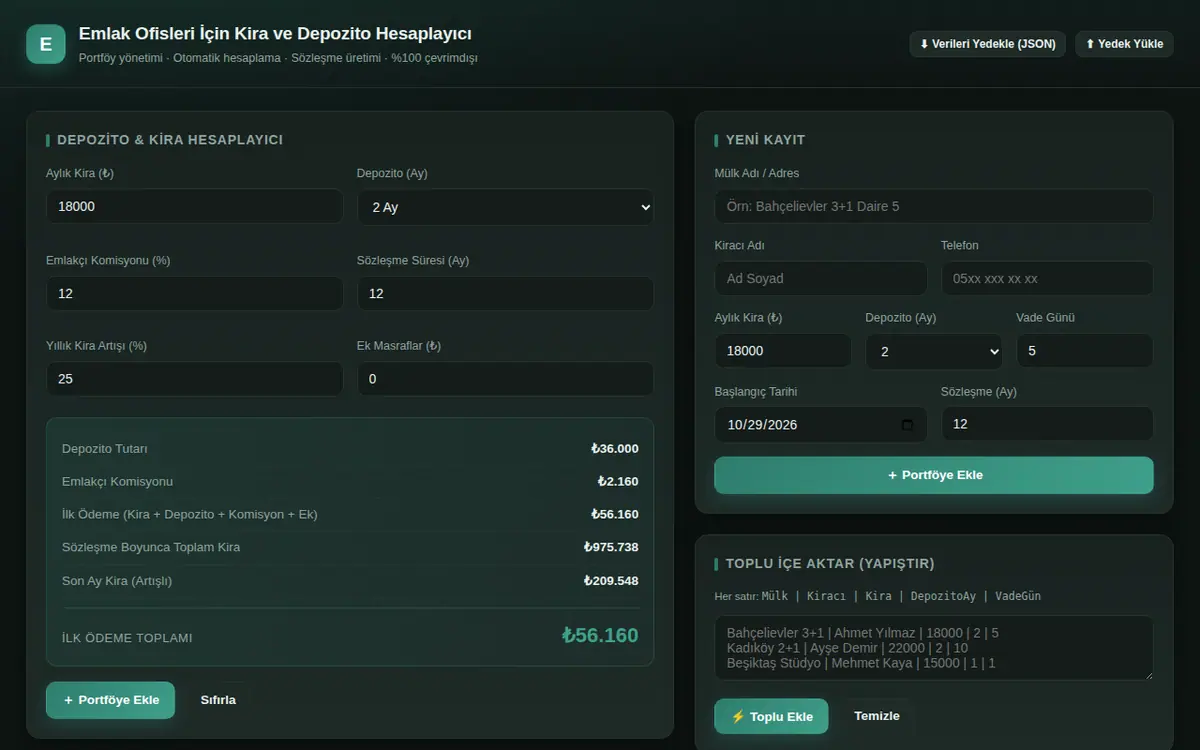Image resolution: width=1200 pixels, height=750 pixels.
Task: Click the green E app logo
Action: pos(45,44)
